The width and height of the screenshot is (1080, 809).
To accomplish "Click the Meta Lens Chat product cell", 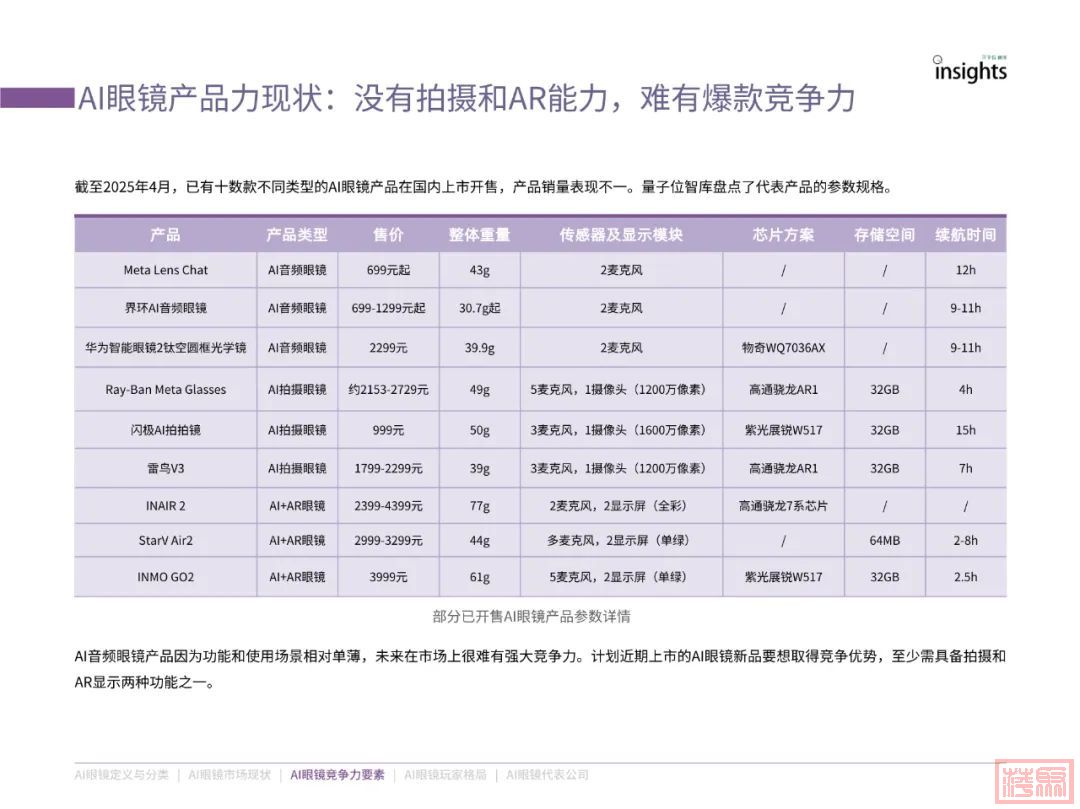I will [165, 270].
